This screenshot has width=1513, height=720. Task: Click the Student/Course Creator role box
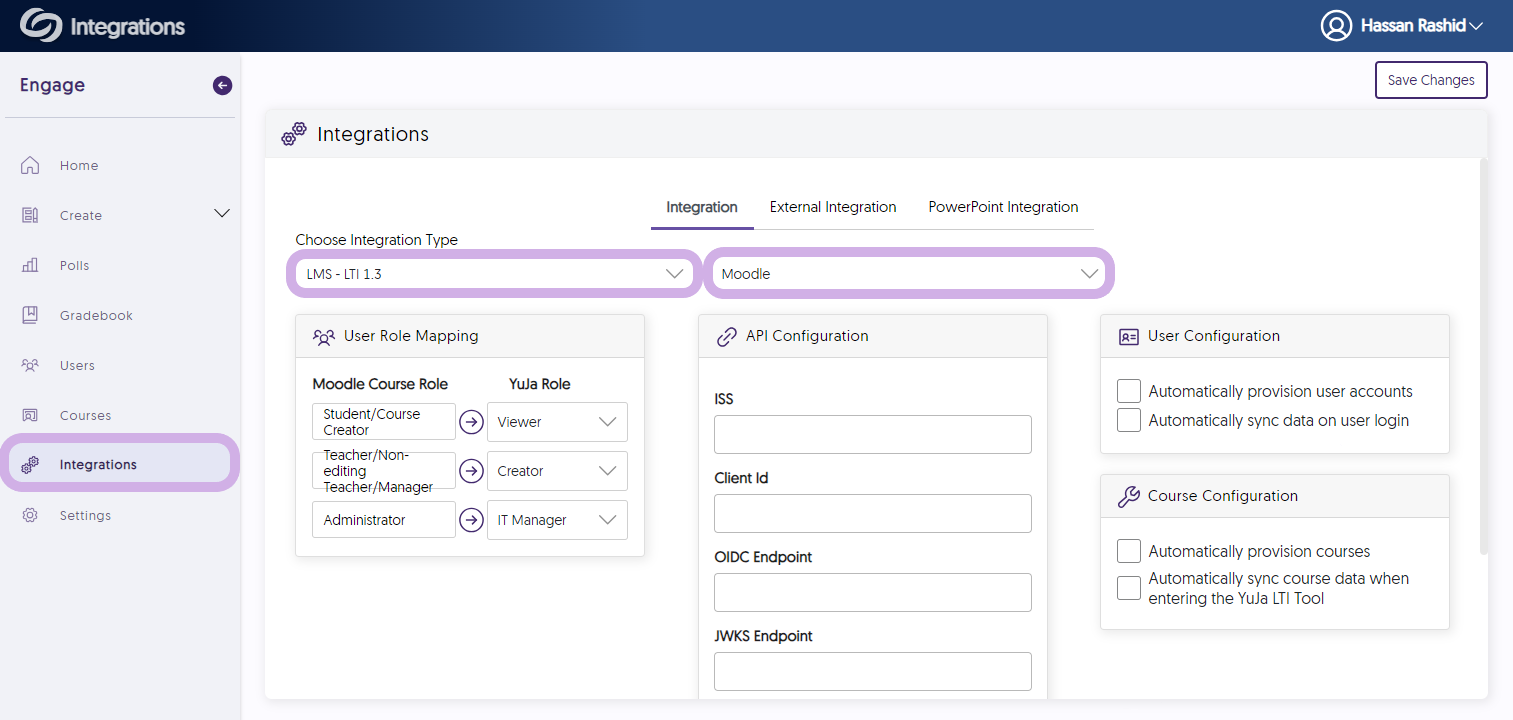[384, 422]
